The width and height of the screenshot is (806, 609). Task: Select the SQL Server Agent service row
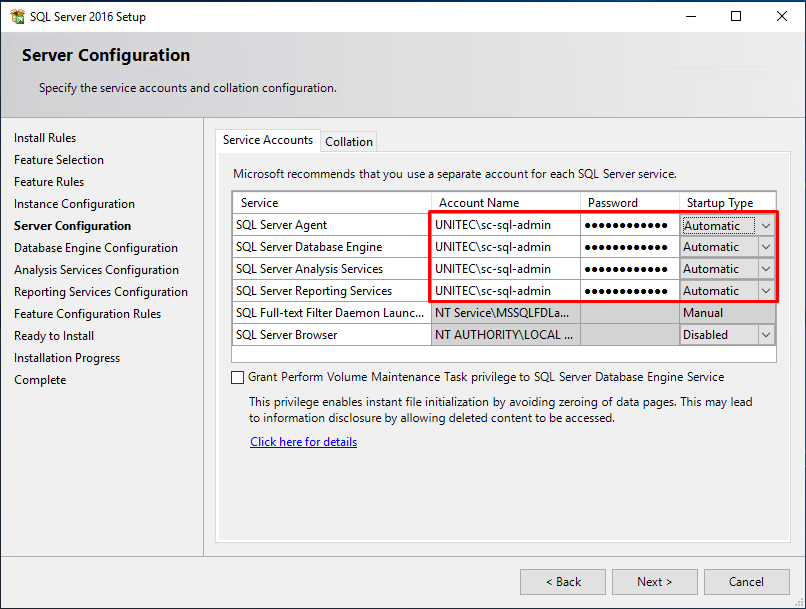pyautogui.click(x=332, y=225)
